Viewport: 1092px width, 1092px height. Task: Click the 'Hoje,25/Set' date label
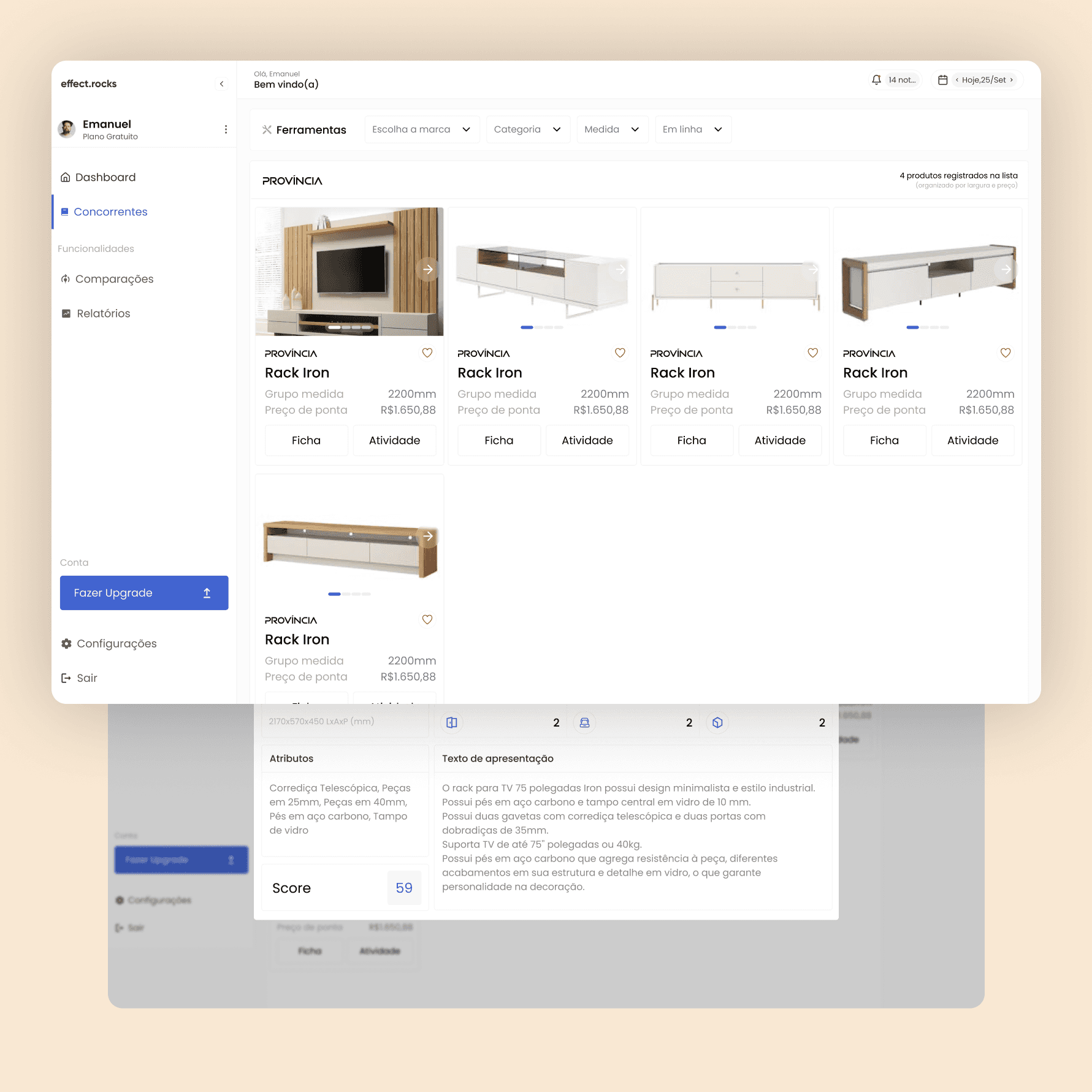pyautogui.click(x=984, y=80)
